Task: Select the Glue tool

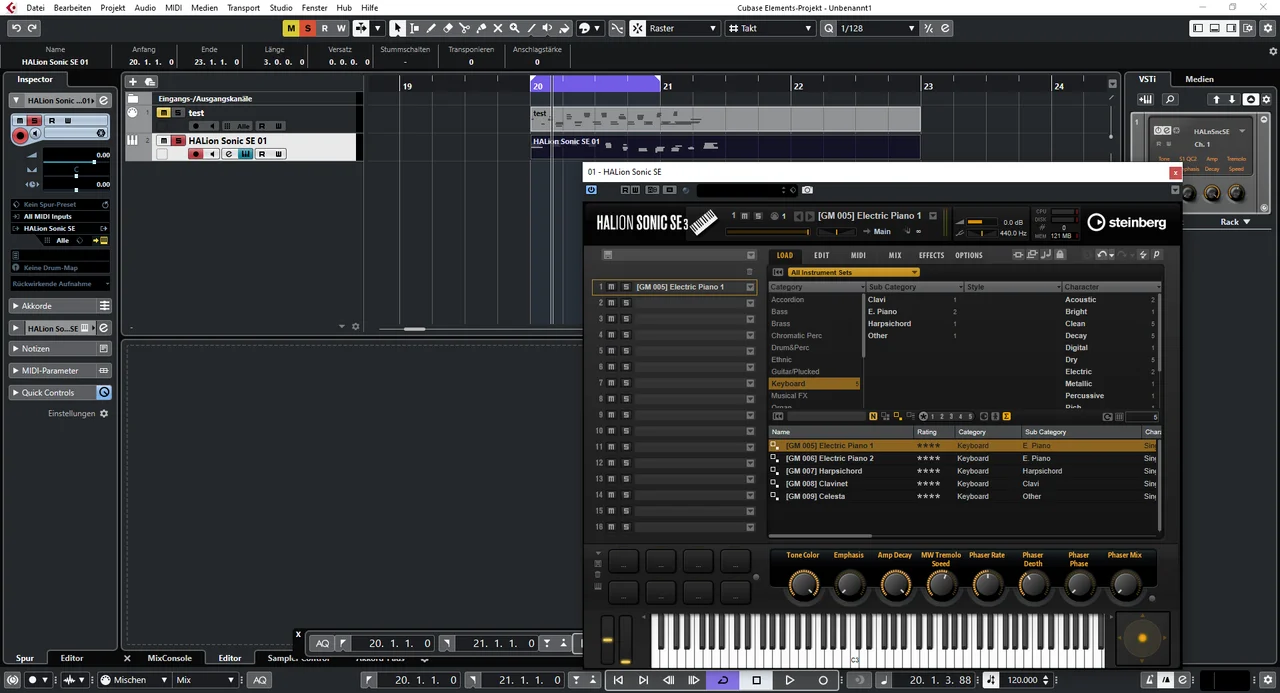Action: click(481, 28)
